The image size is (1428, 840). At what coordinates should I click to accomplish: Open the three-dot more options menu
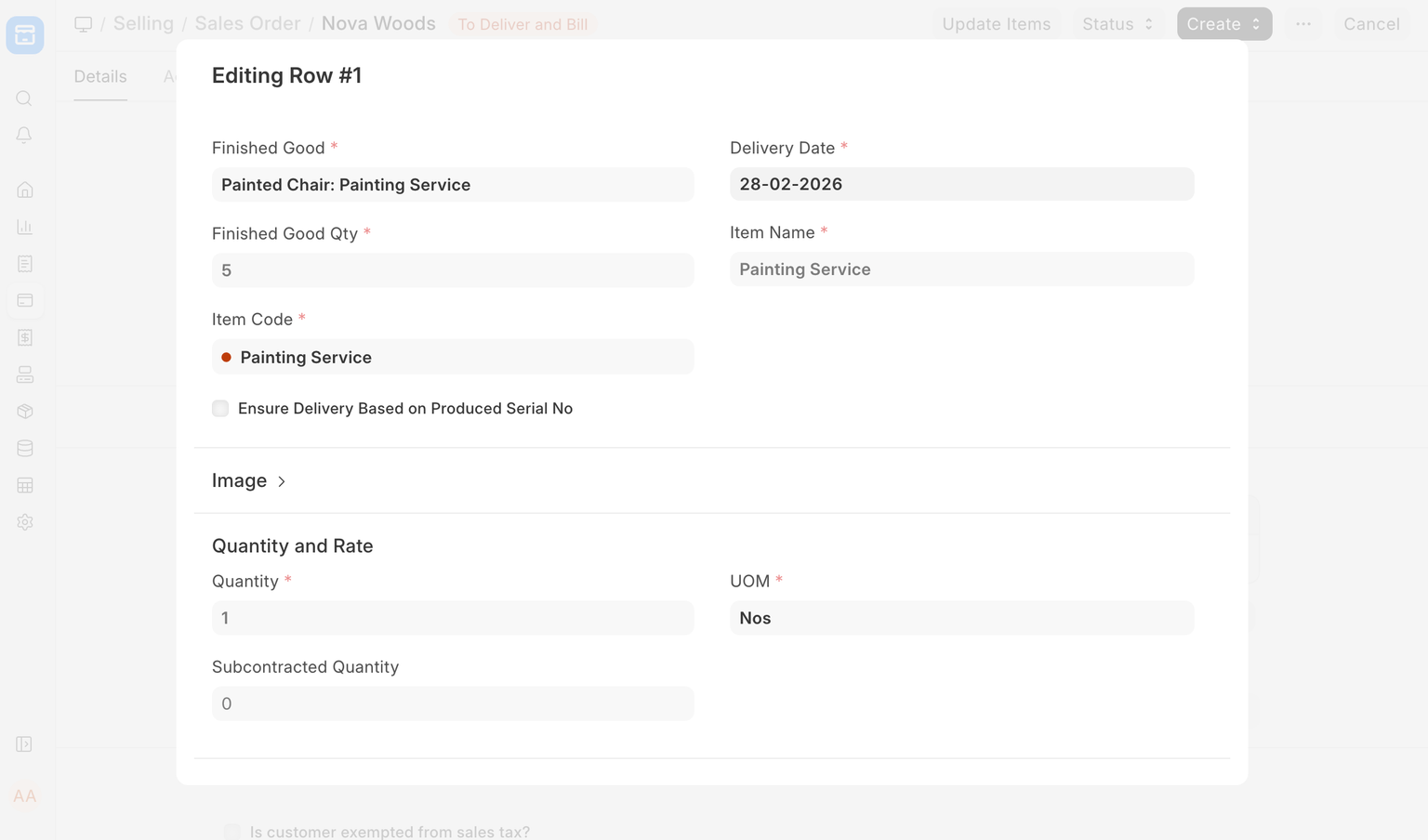[1303, 24]
